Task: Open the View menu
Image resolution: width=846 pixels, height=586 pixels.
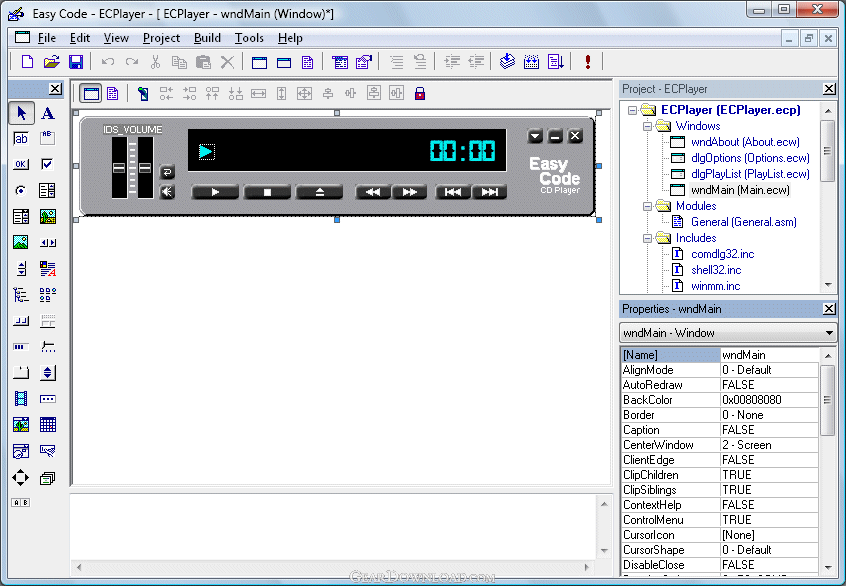Action: (116, 38)
